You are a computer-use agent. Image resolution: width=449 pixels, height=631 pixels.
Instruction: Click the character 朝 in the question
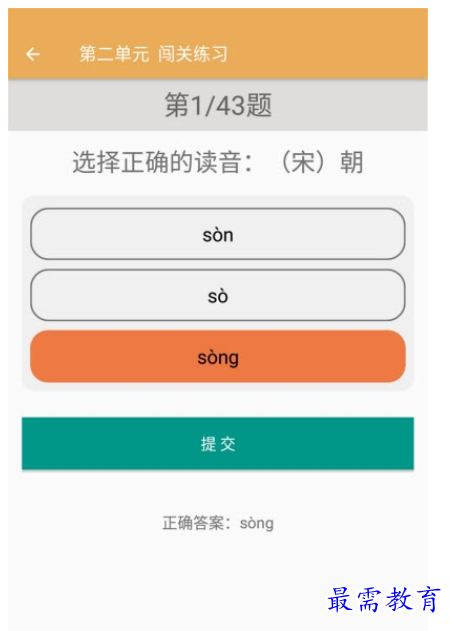click(352, 162)
